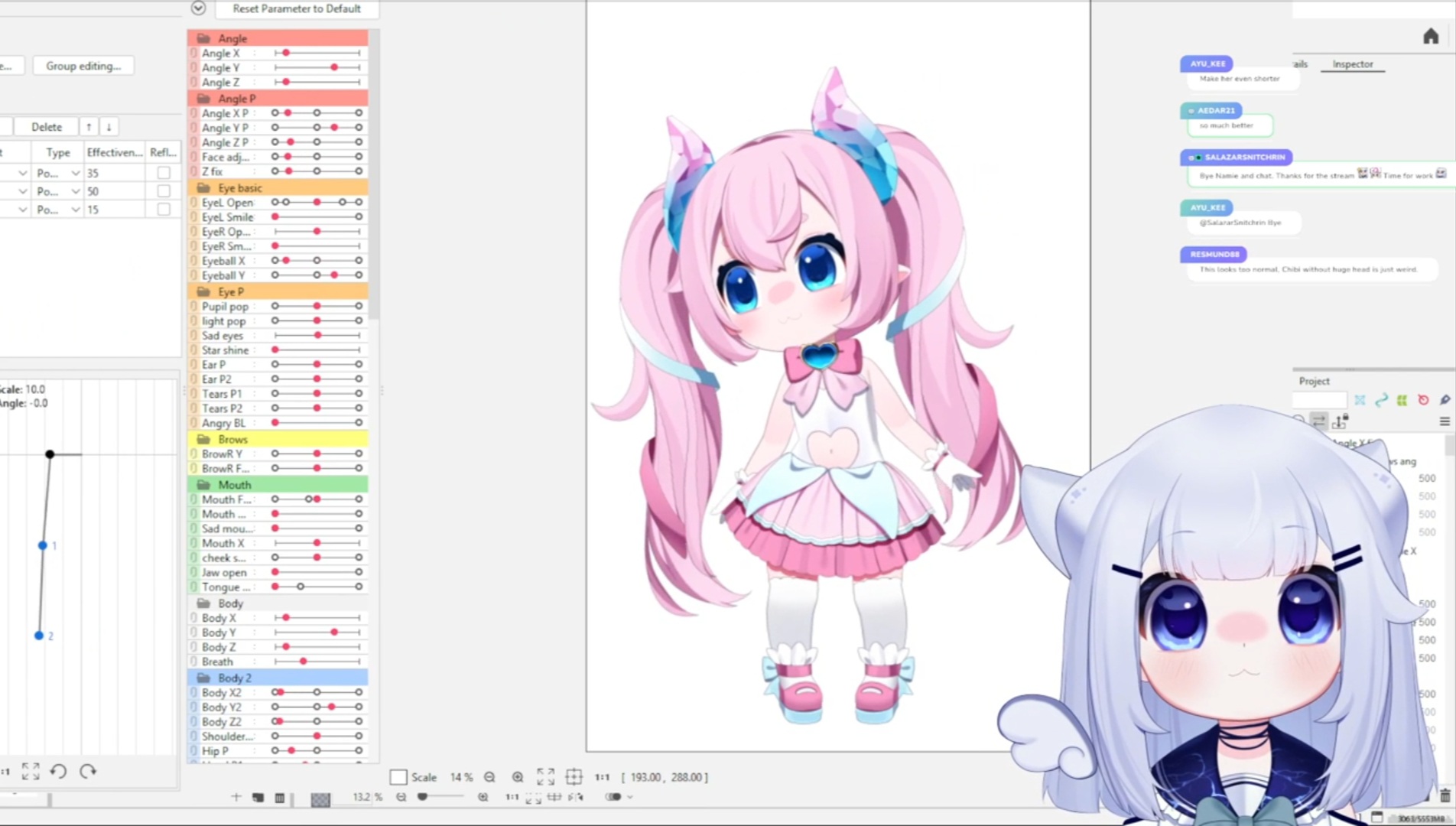Collapse the Body 2 parameter group

coord(203,678)
